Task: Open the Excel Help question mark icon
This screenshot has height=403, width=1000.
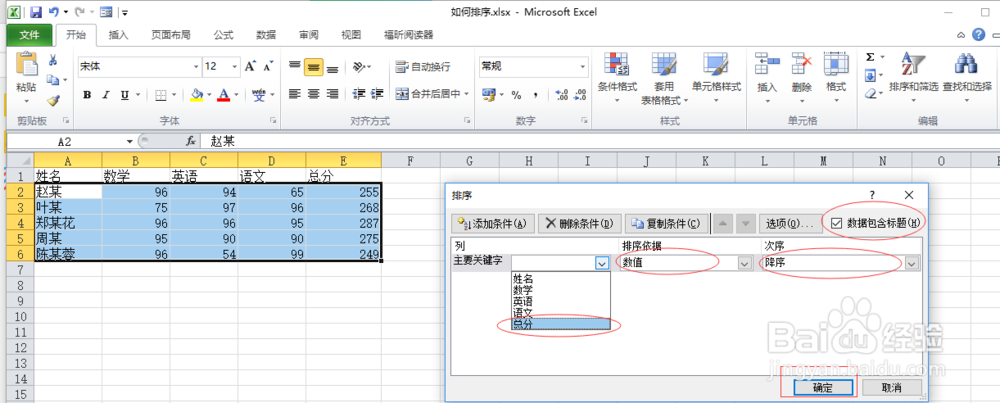Action: [979, 34]
